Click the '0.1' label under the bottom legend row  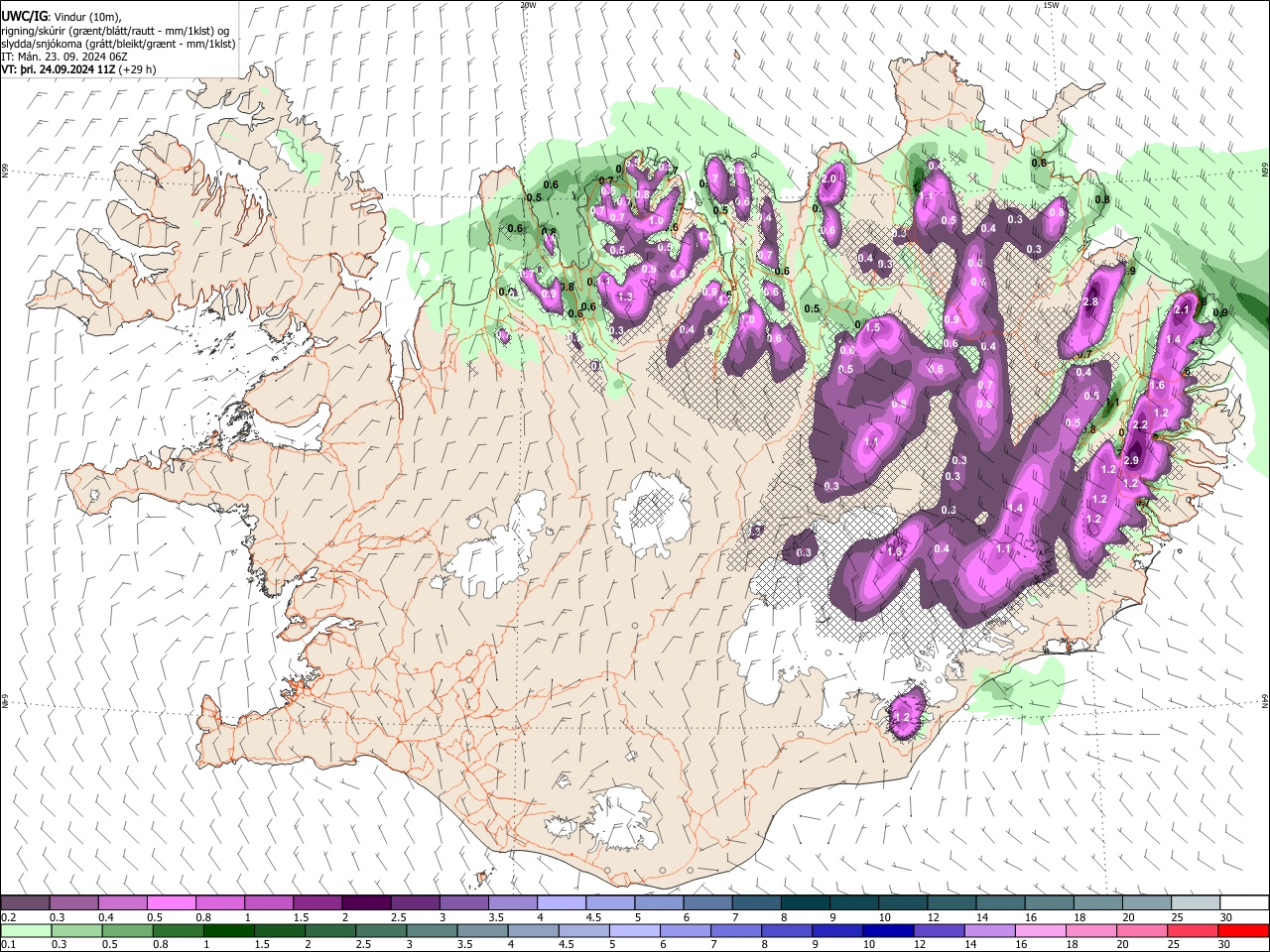point(8,945)
